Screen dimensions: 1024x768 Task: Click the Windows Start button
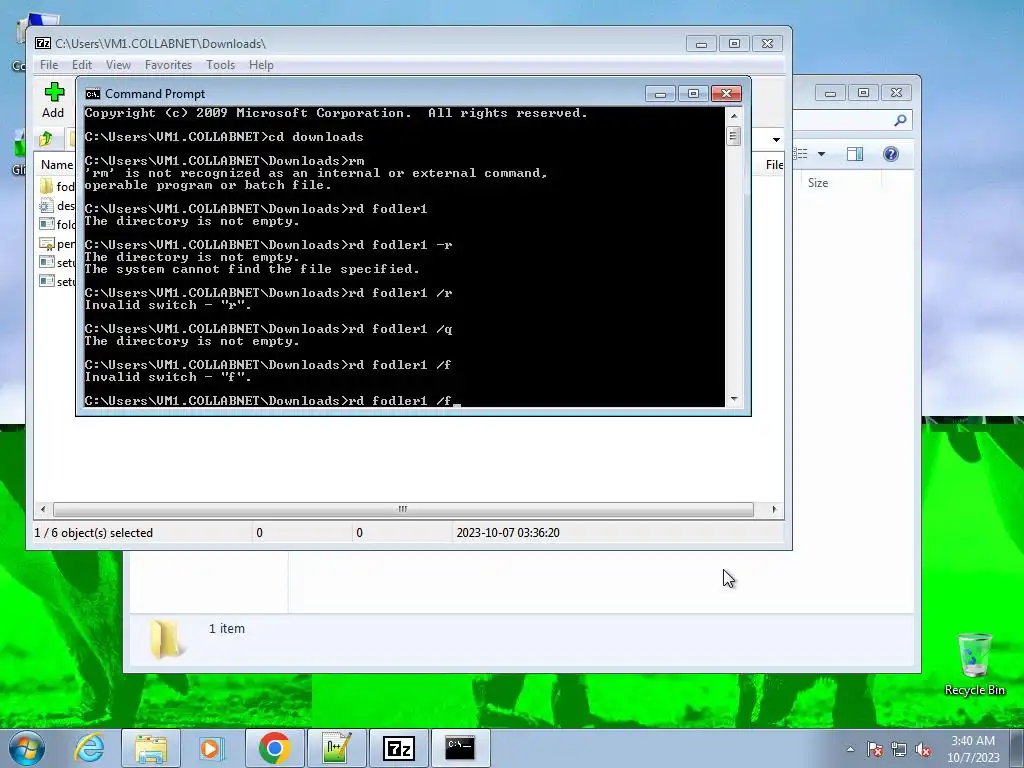(26, 748)
